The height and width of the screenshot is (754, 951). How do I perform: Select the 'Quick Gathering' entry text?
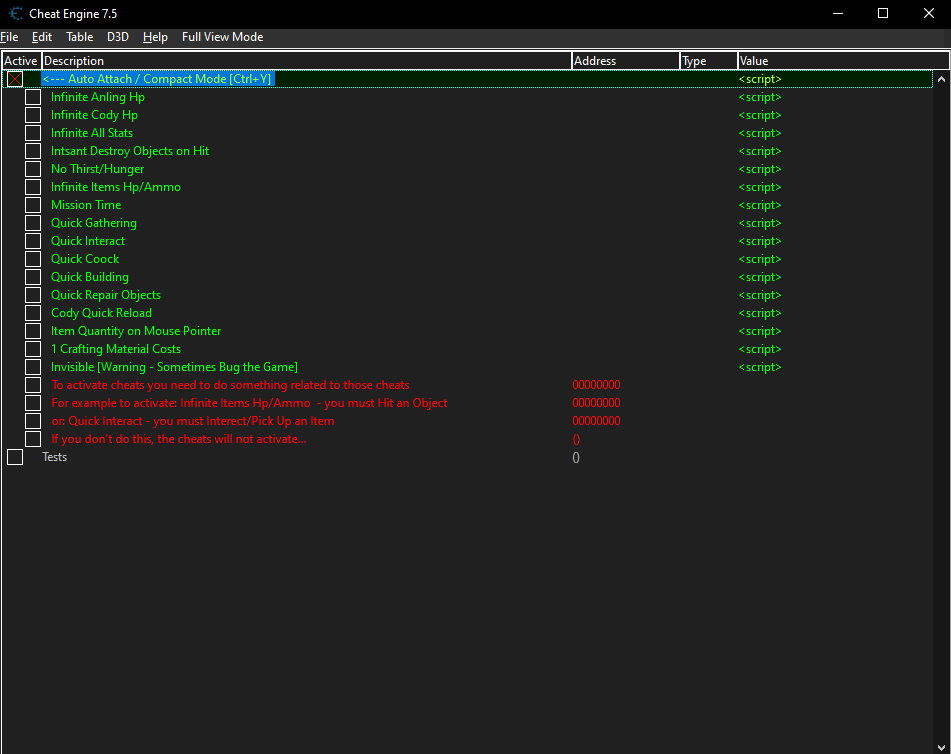94,223
